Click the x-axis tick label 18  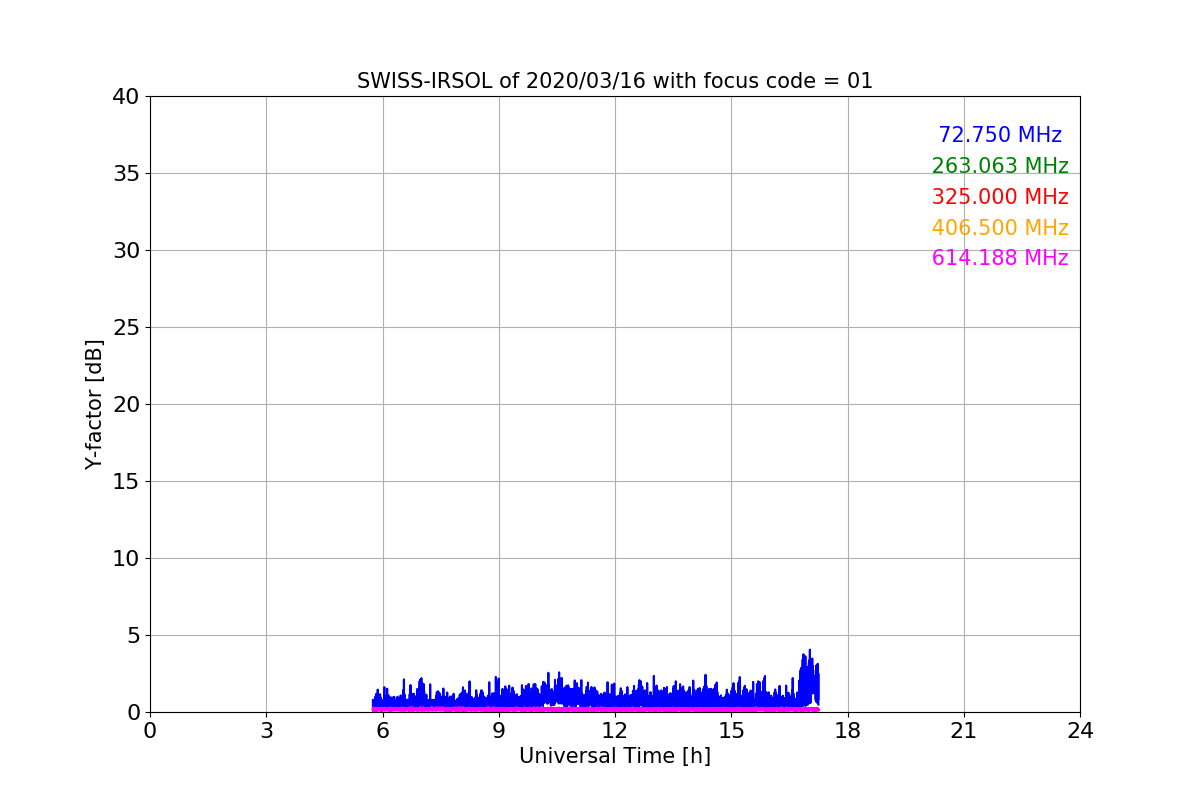coord(848,731)
